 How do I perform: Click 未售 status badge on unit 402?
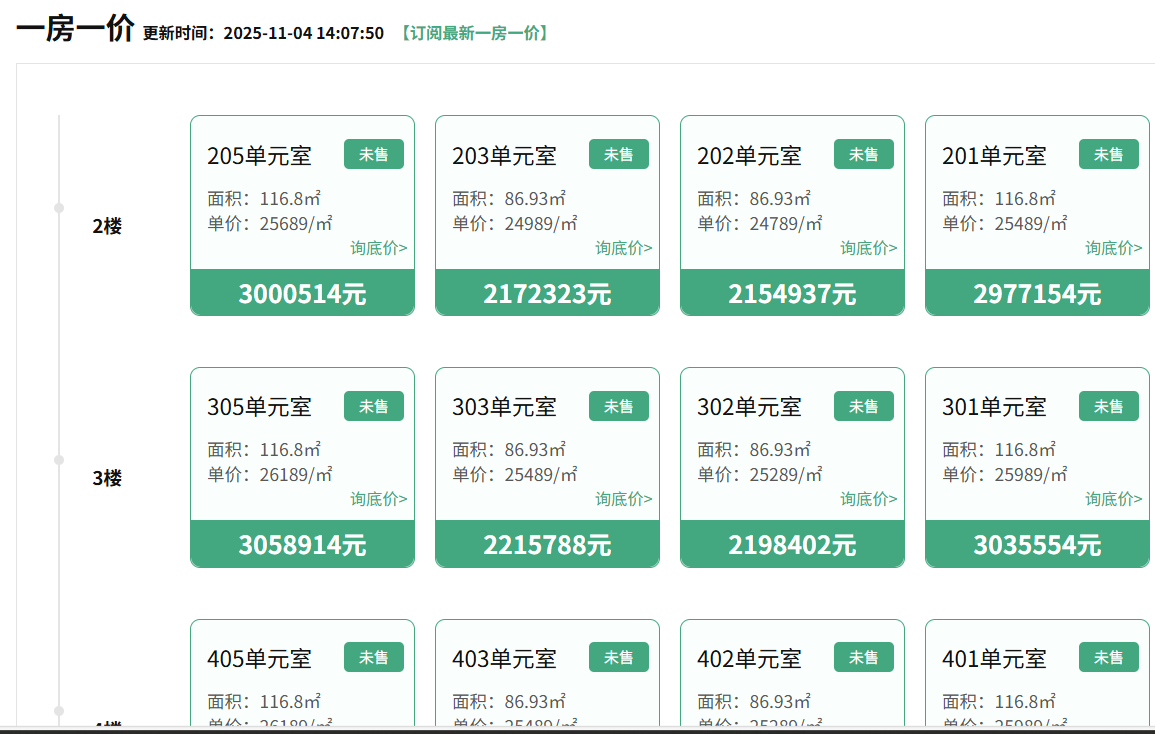coord(864,657)
